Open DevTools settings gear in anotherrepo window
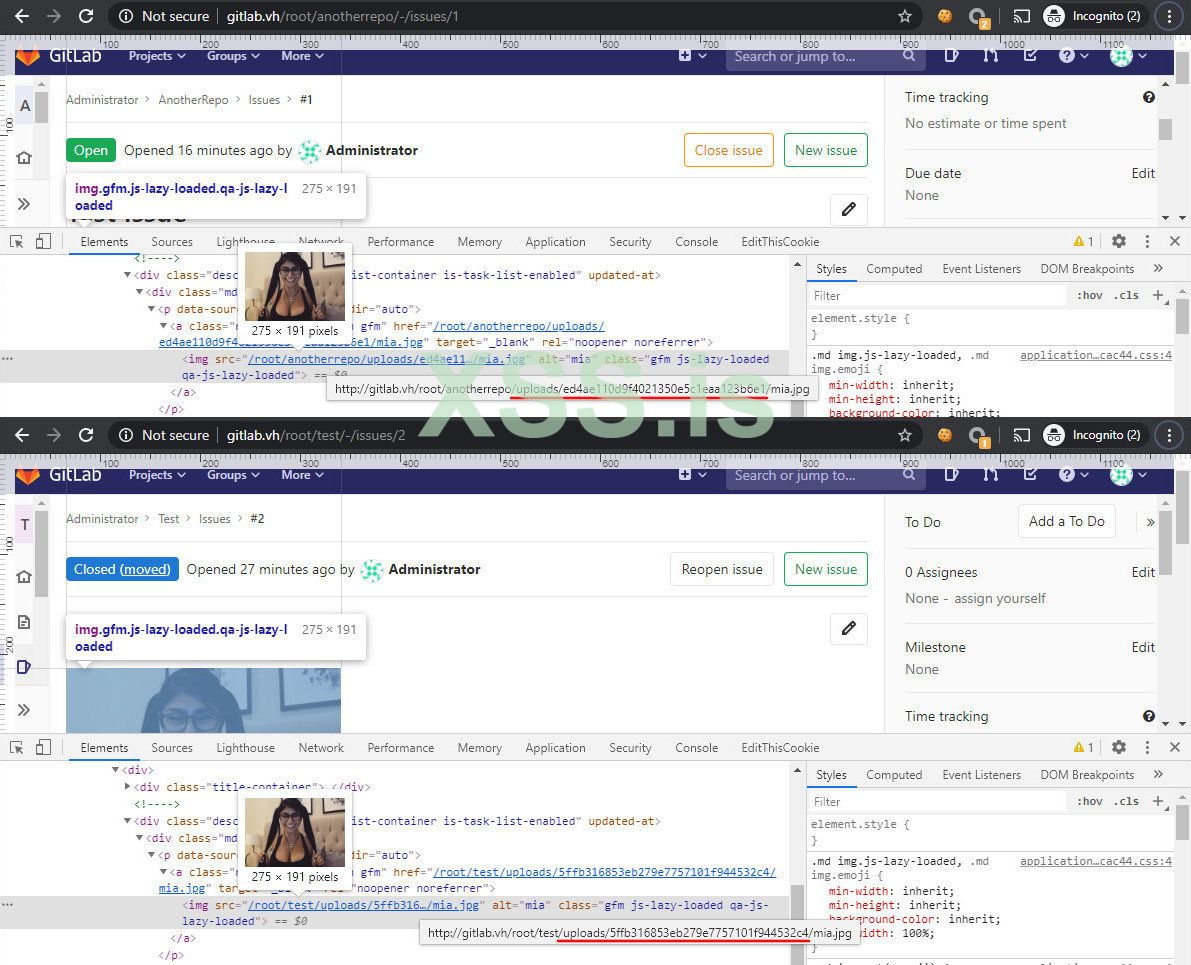The width and height of the screenshot is (1191, 965). (x=1119, y=241)
